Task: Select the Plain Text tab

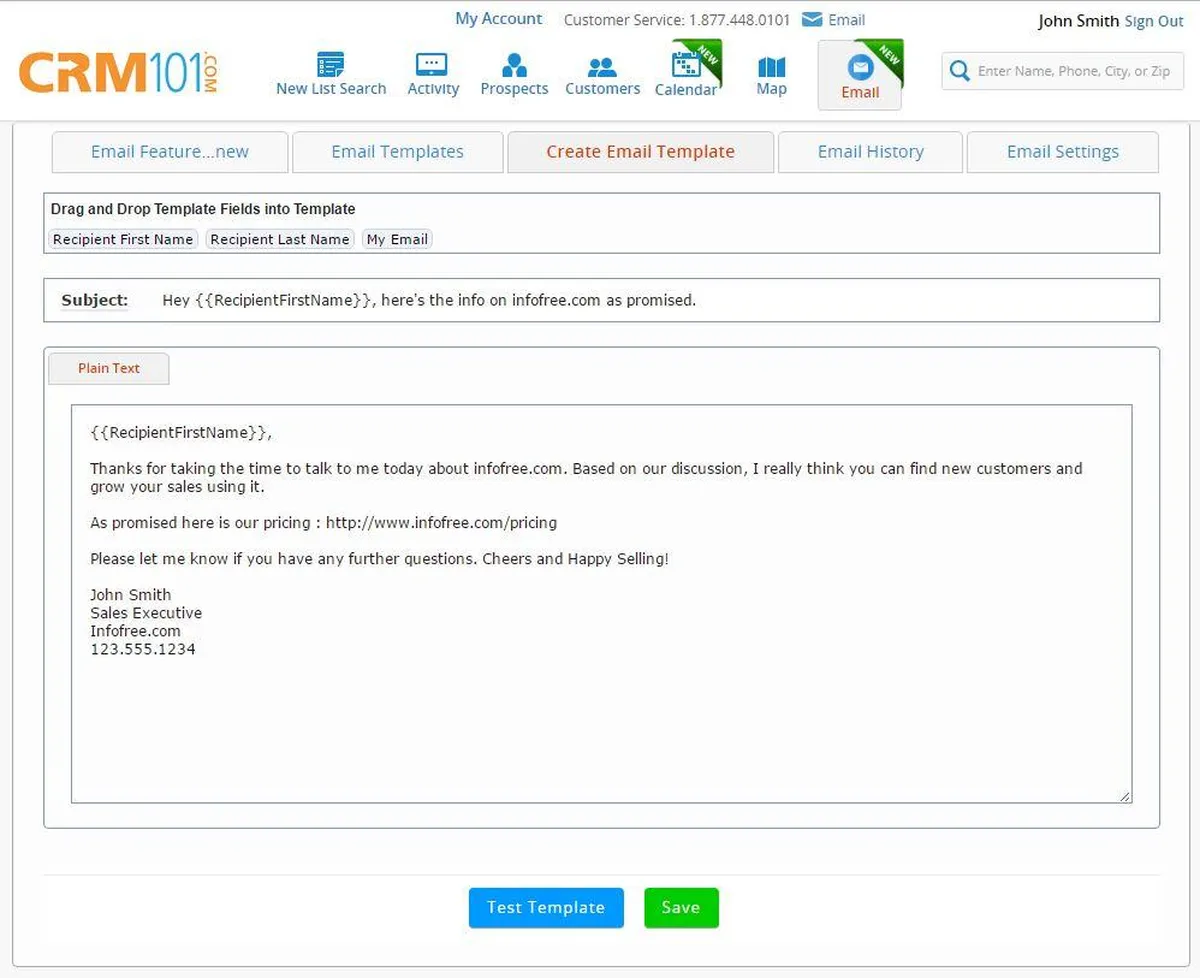Action: [x=109, y=368]
